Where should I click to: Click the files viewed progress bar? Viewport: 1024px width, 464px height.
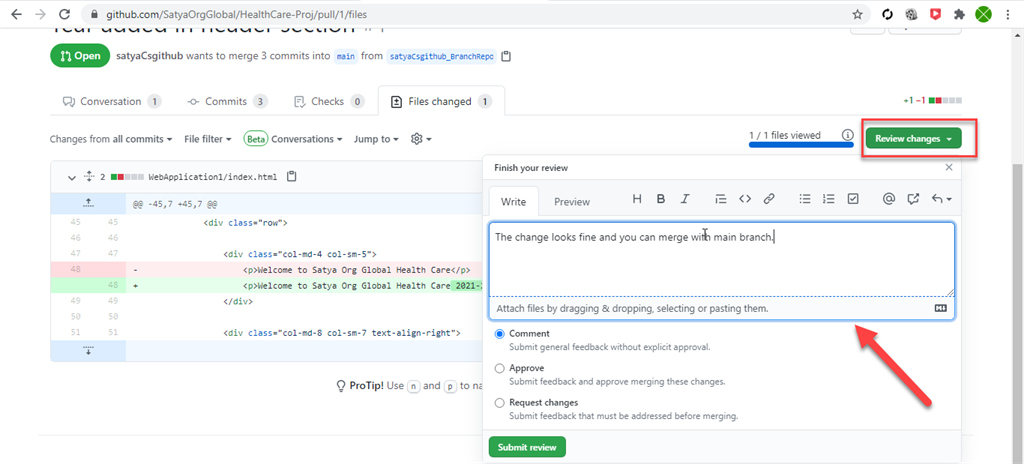(x=801, y=144)
